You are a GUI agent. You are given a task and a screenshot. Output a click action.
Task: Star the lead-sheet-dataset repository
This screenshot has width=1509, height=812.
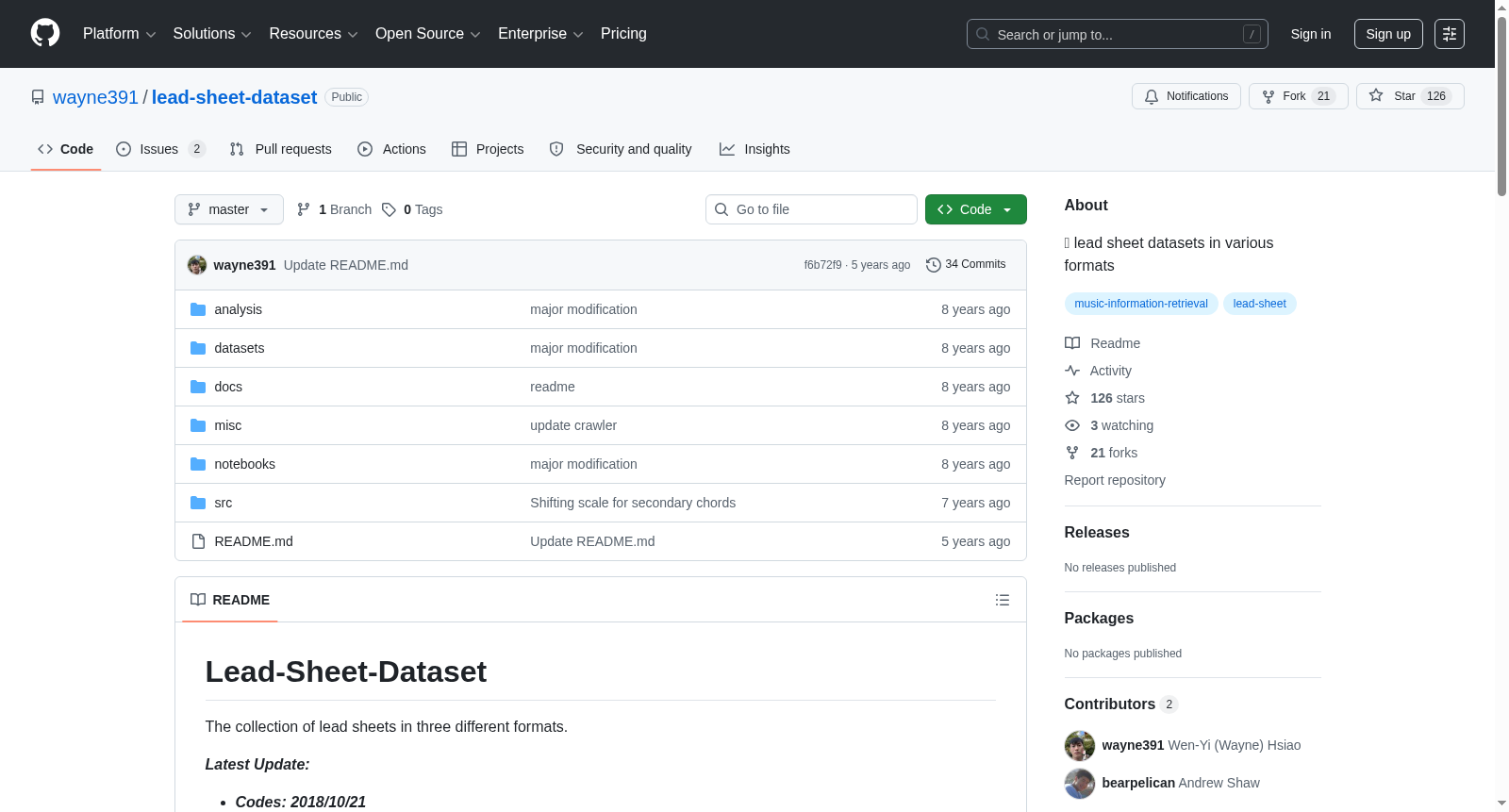click(x=1410, y=96)
